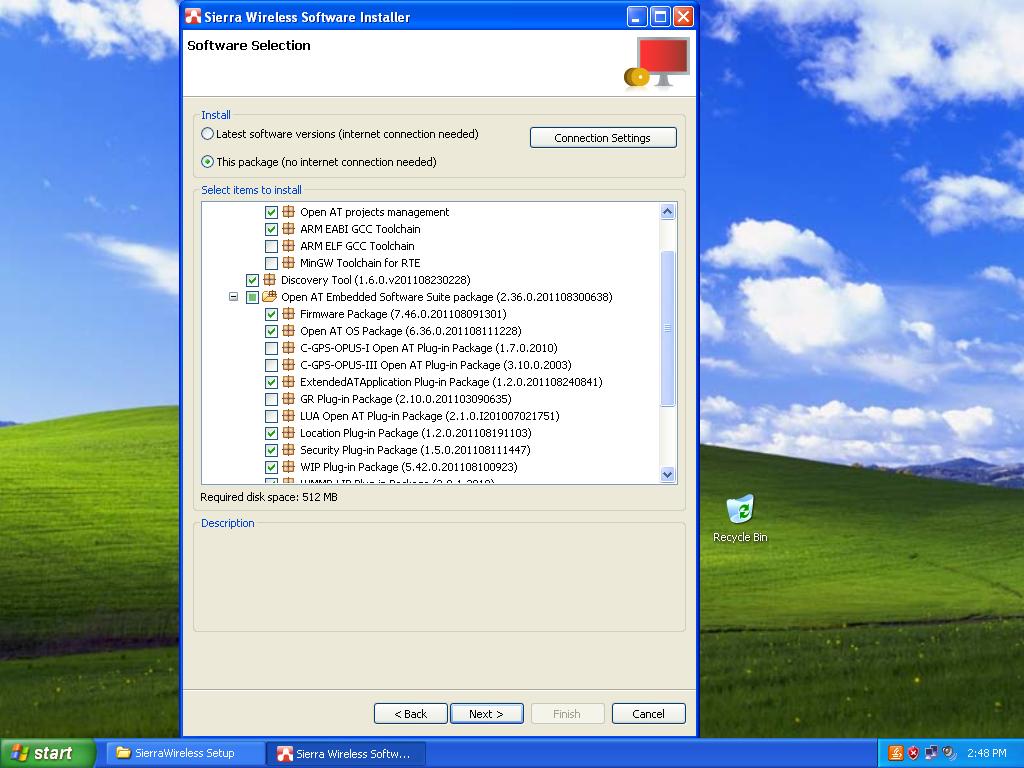Image resolution: width=1024 pixels, height=768 pixels.
Task: Click package icon beside Discovery Tool
Action: point(269,280)
